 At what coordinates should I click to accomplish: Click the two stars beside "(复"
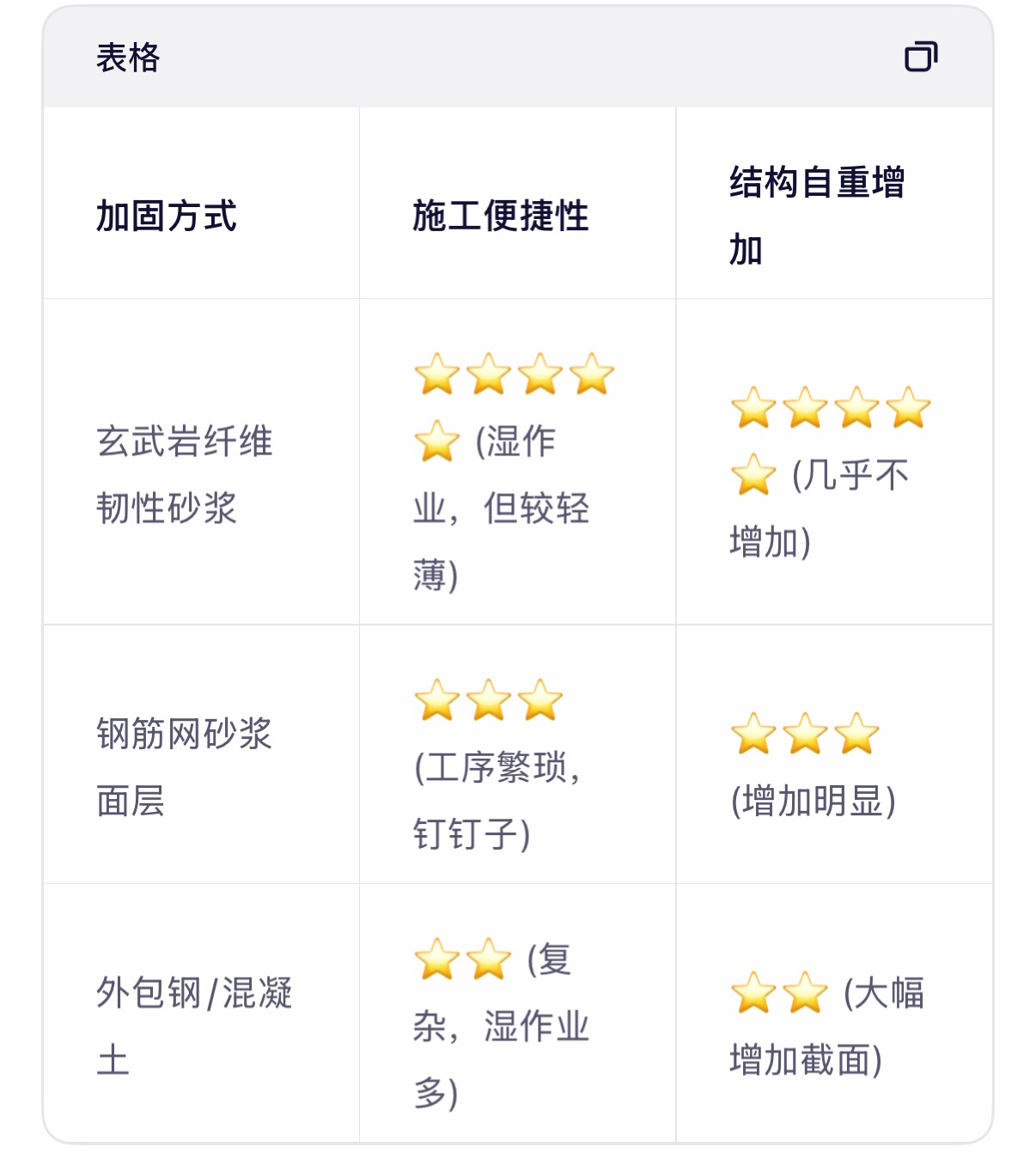462,960
